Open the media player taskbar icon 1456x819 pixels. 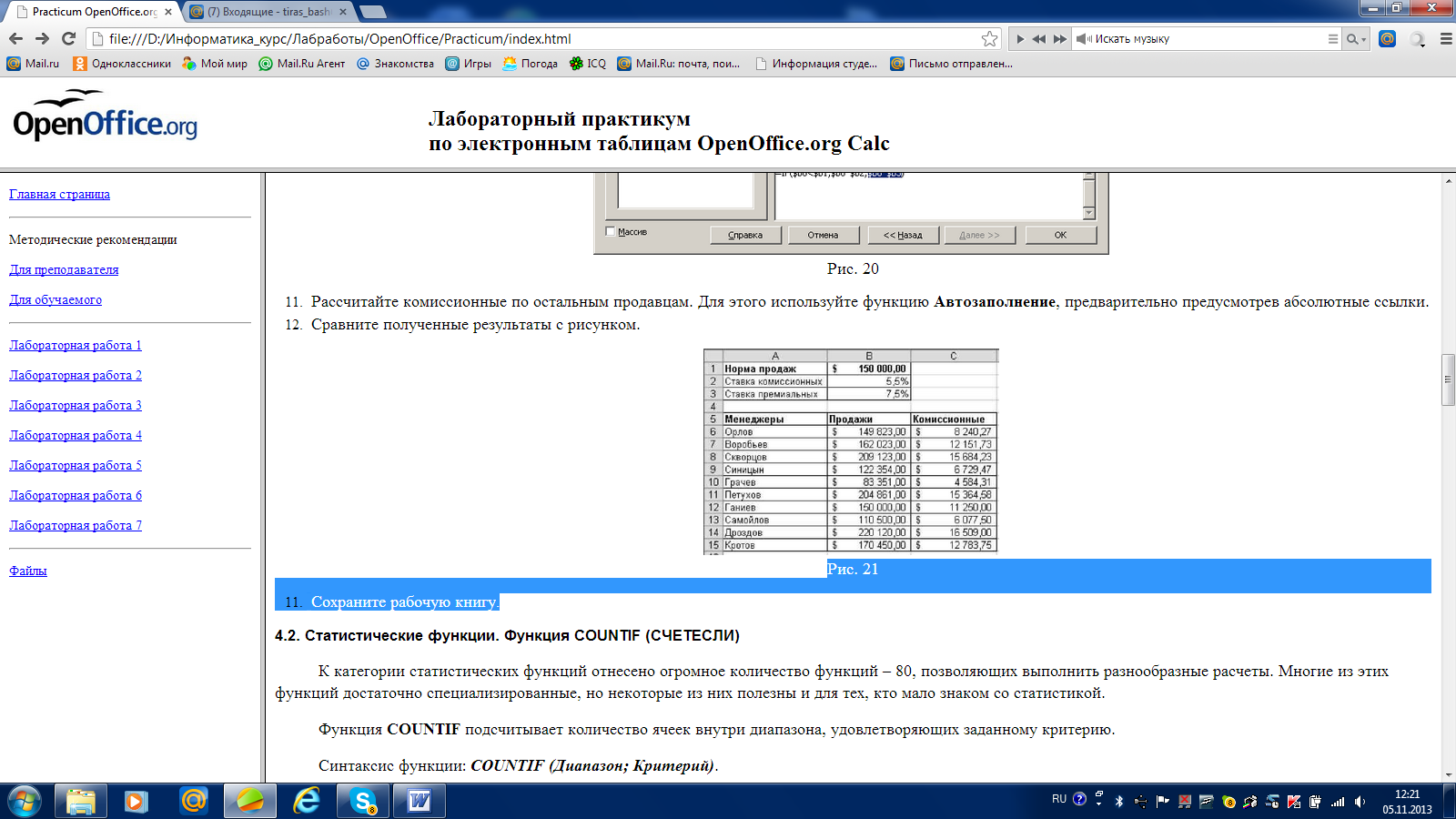pyautogui.click(x=136, y=801)
